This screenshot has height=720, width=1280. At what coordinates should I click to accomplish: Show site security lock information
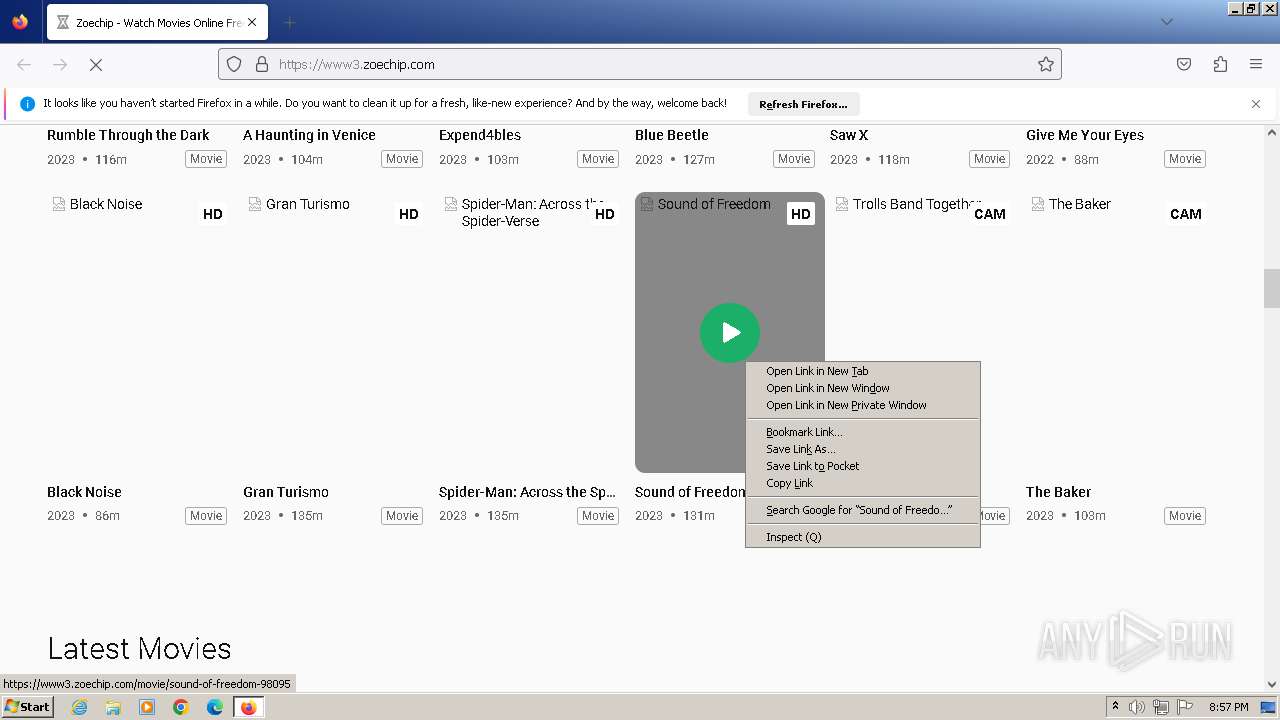click(262, 64)
